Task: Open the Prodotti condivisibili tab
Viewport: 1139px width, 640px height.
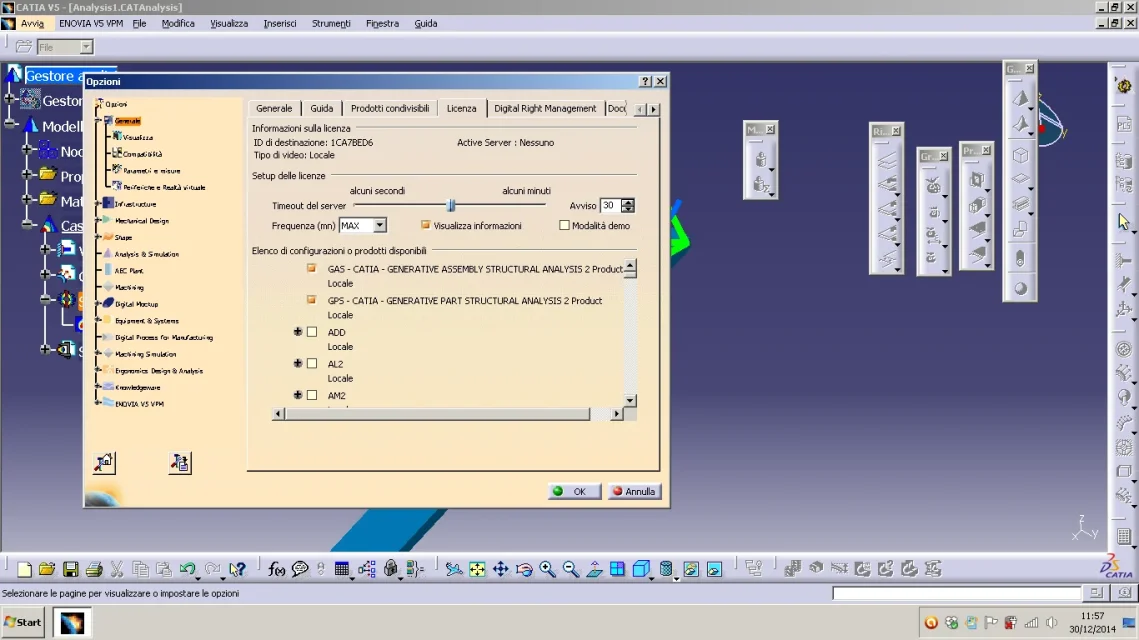Action: [390, 108]
